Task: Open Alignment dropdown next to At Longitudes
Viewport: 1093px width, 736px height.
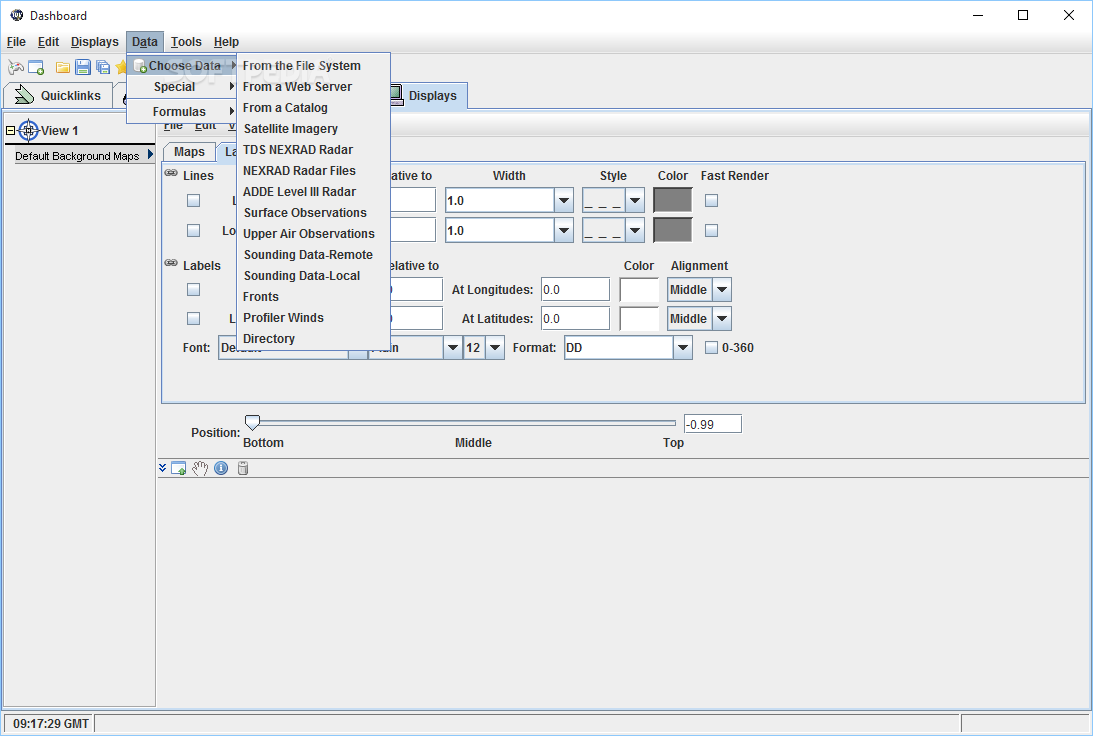Action: pyautogui.click(x=722, y=289)
